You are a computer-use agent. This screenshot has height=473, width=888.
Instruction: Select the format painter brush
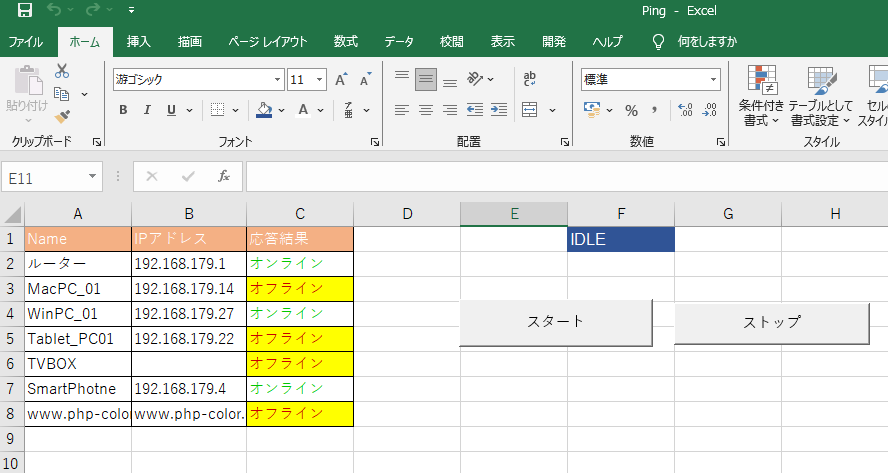(62, 114)
